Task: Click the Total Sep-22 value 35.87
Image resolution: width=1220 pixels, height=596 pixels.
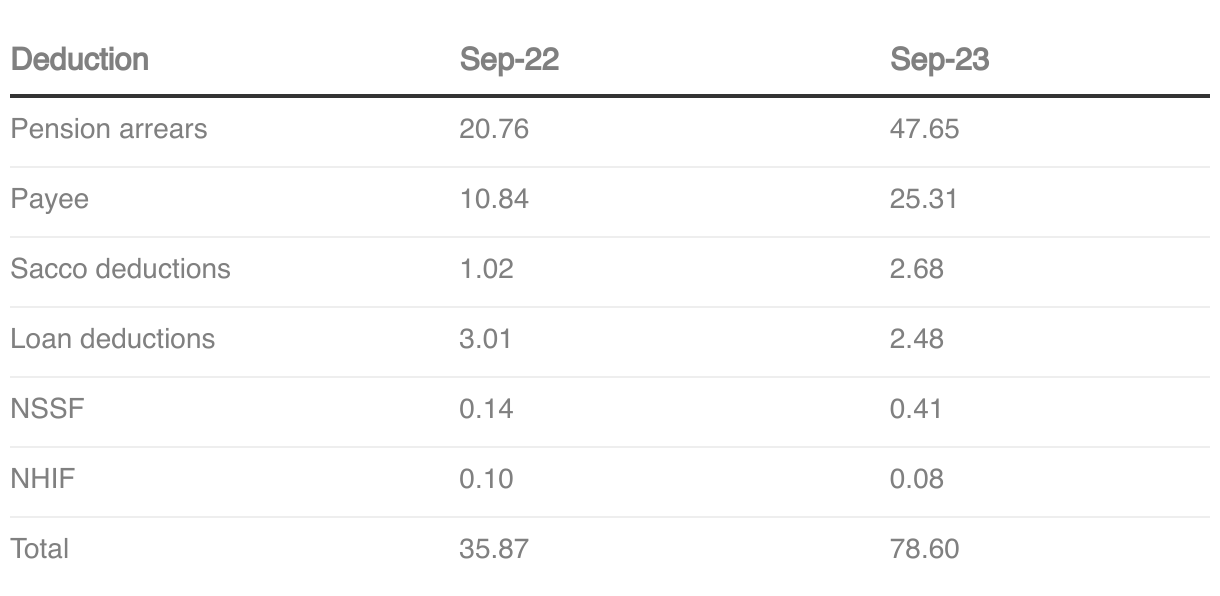Action: pos(493,549)
